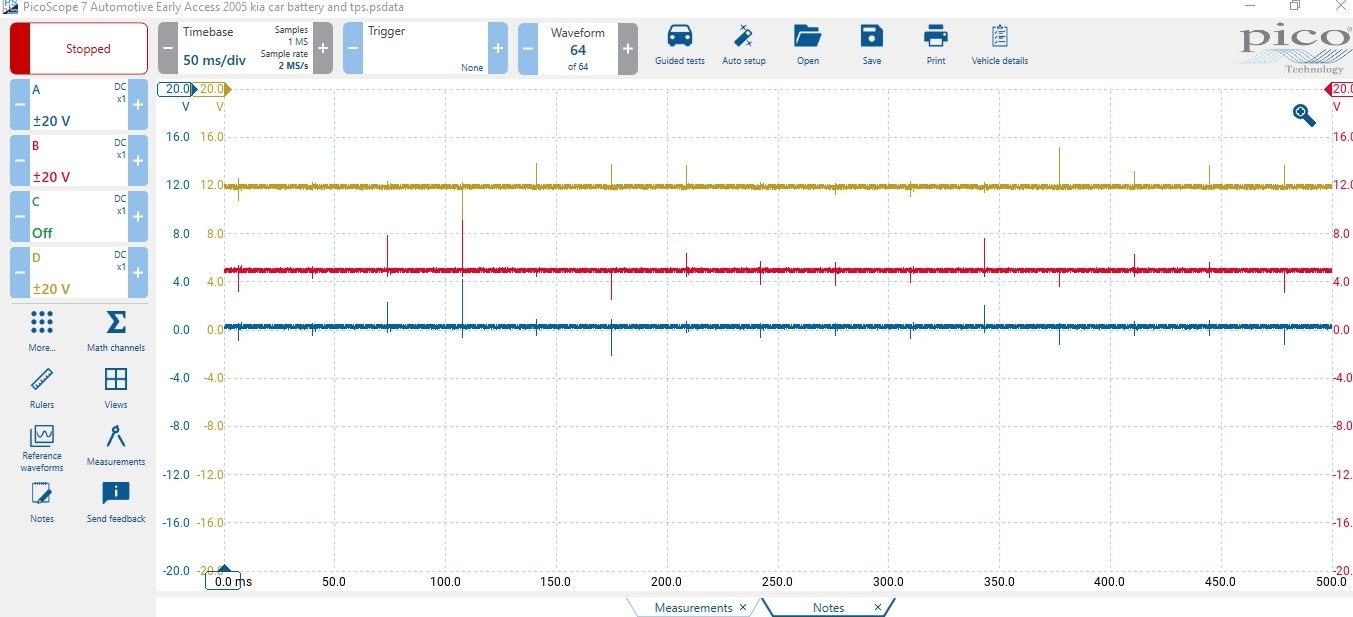
Task: Click the Print icon
Action: pyautogui.click(x=935, y=38)
